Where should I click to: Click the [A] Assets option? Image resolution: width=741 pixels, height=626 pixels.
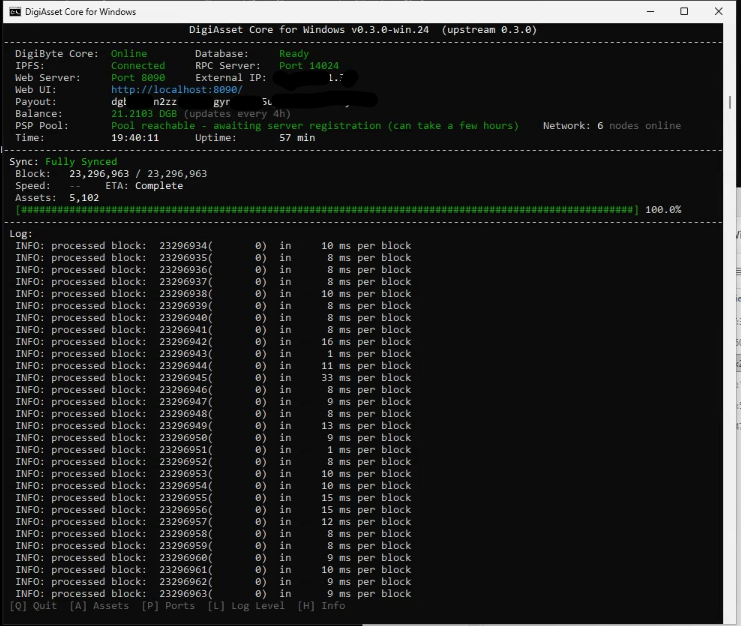99,606
